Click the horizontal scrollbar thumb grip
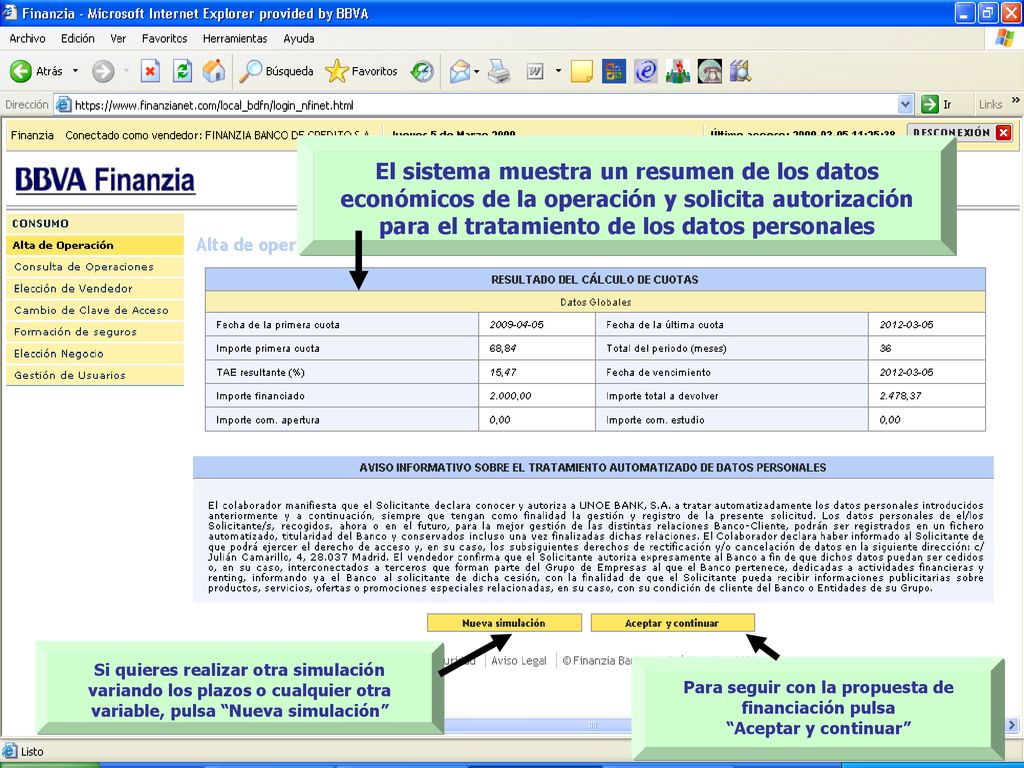The width and height of the screenshot is (1024, 768). point(593,725)
